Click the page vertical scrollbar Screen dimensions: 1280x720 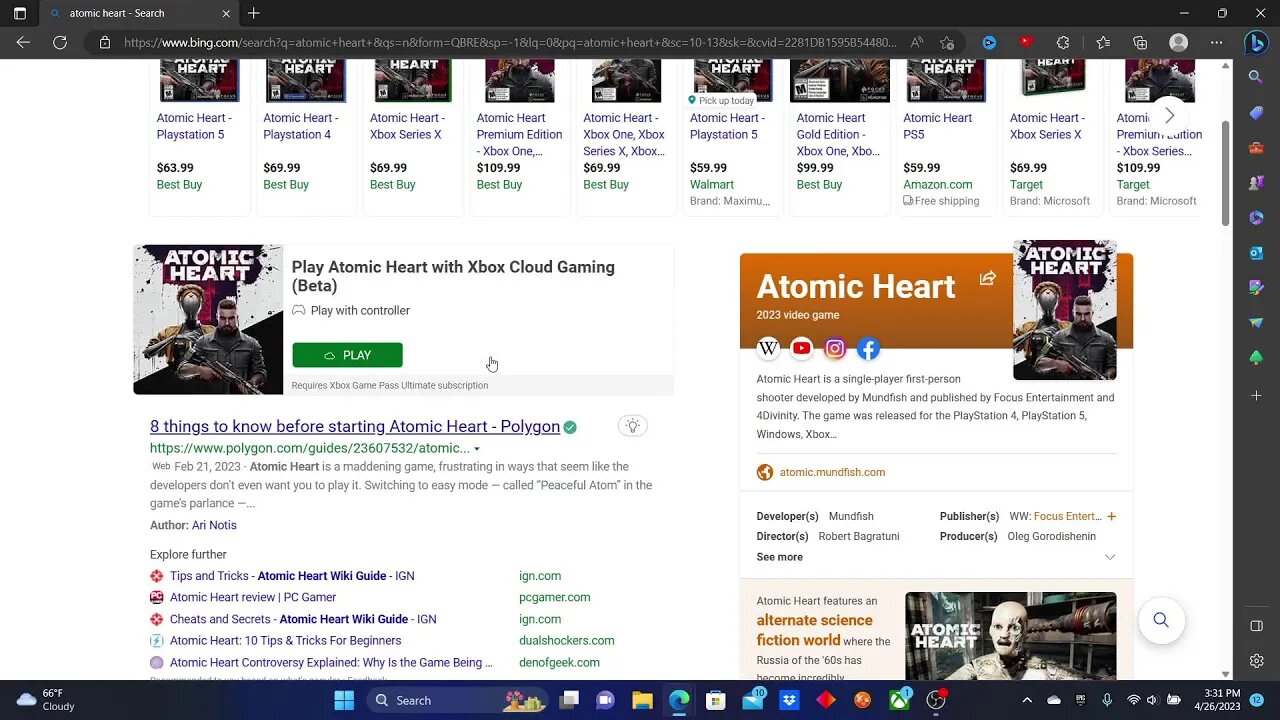[x=1225, y=175]
